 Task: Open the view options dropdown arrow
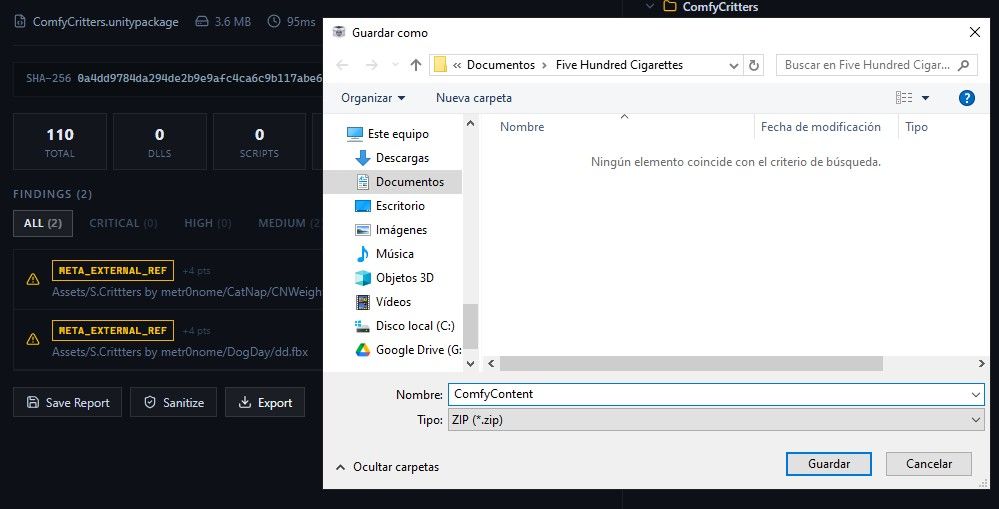pyautogui.click(x=926, y=98)
